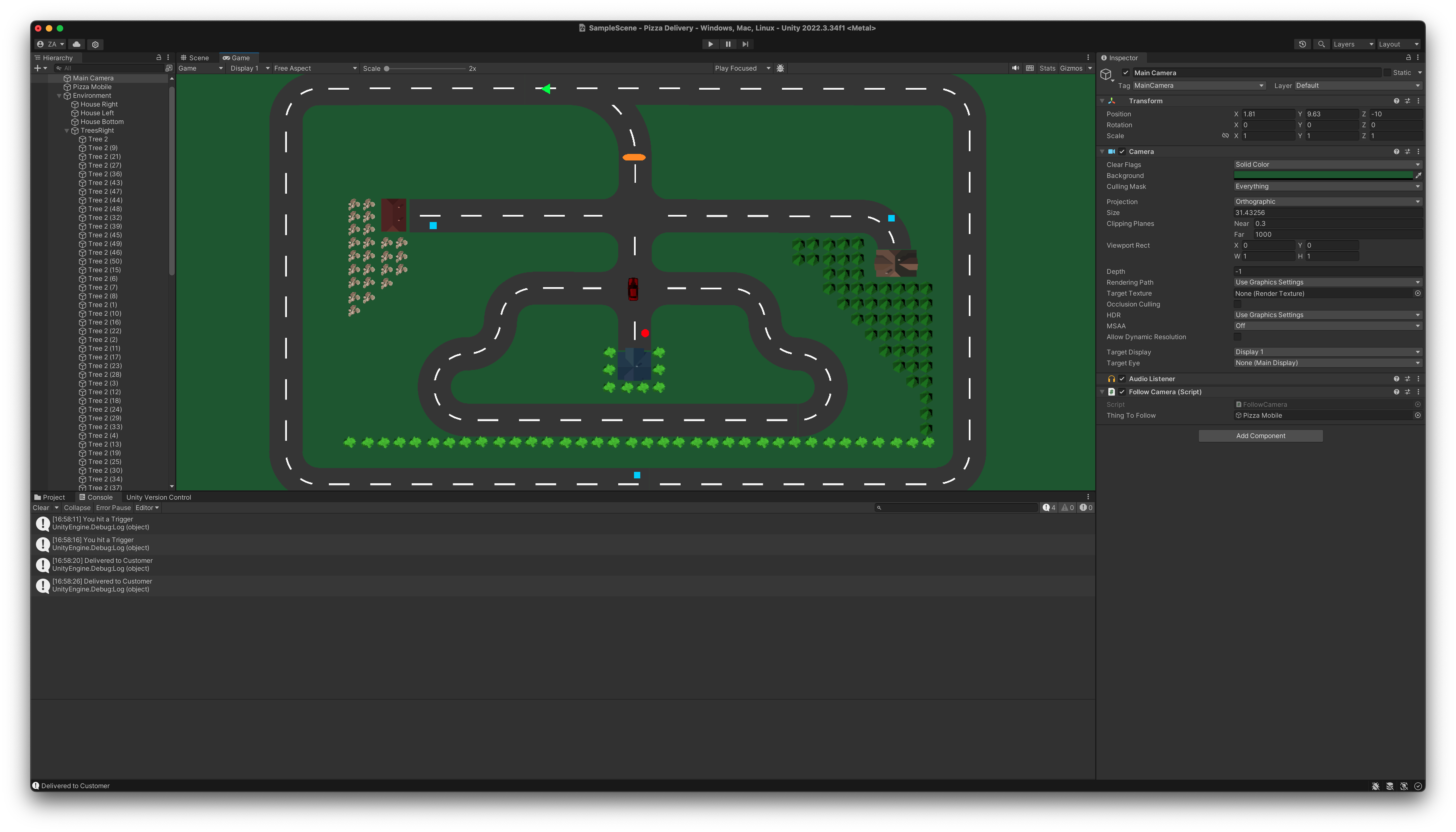Pick Background color with the eyedropper
Screen dimensions: 1456x832
point(1418,175)
